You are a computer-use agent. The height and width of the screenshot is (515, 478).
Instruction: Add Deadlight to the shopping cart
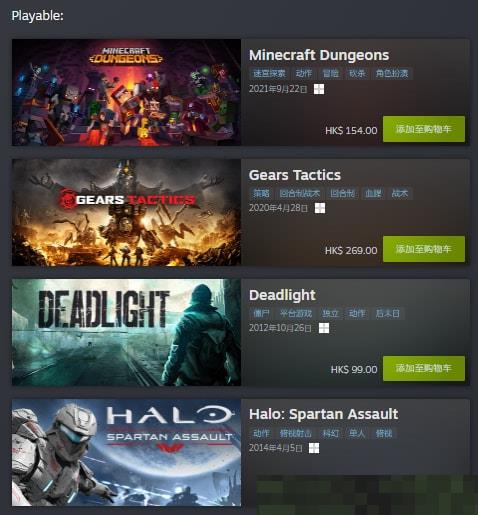[x=424, y=368]
